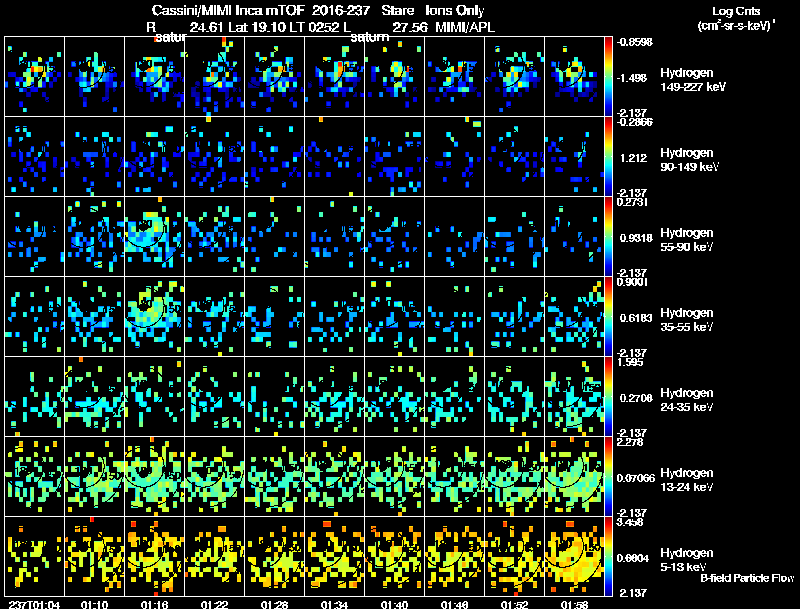
Task: Click the '01:46' time axis label
Action: (454, 605)
